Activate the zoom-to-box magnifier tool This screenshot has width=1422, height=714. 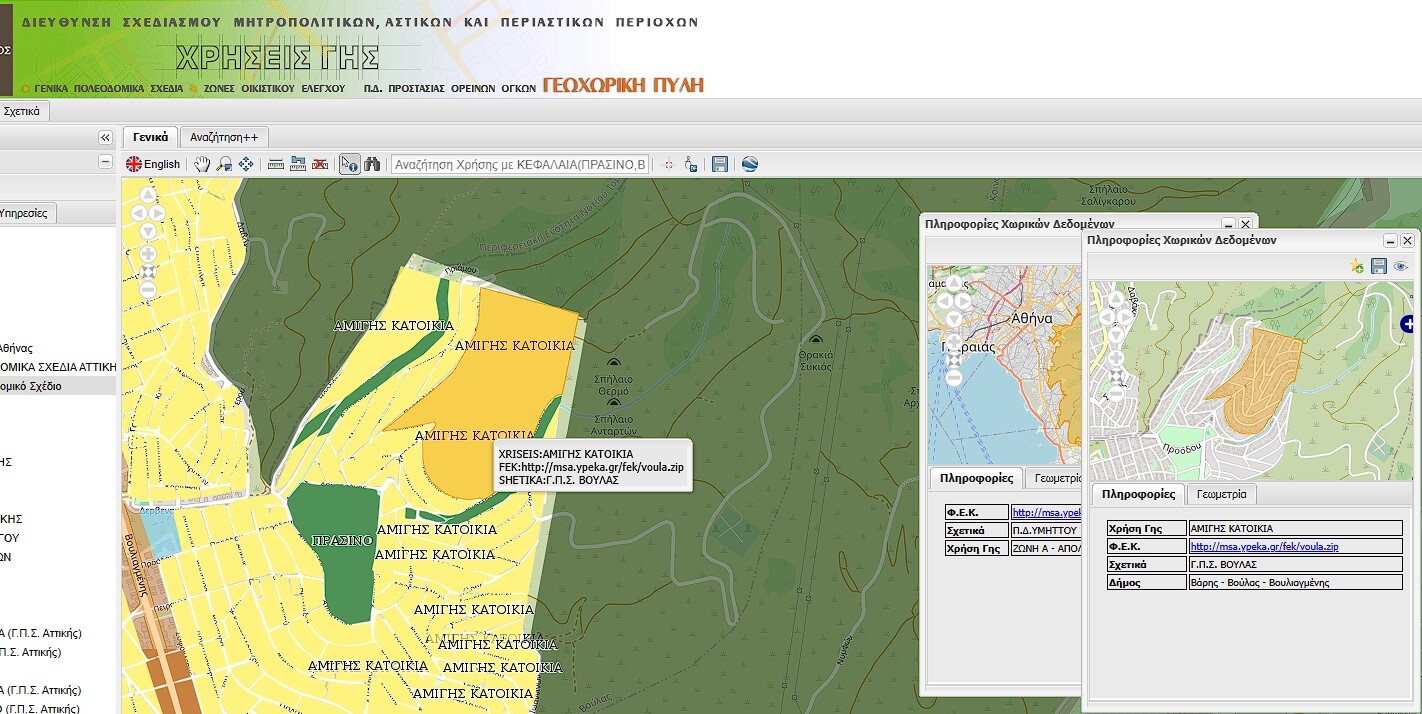click(x=224, y=164)
